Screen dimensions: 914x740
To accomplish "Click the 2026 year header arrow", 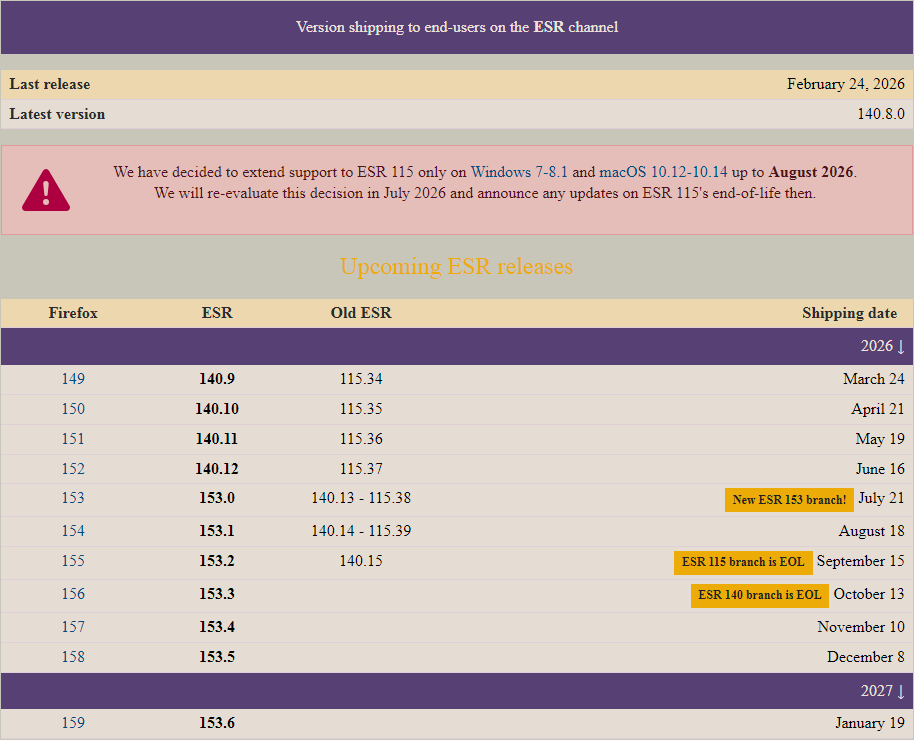I will tap(900, 346).
